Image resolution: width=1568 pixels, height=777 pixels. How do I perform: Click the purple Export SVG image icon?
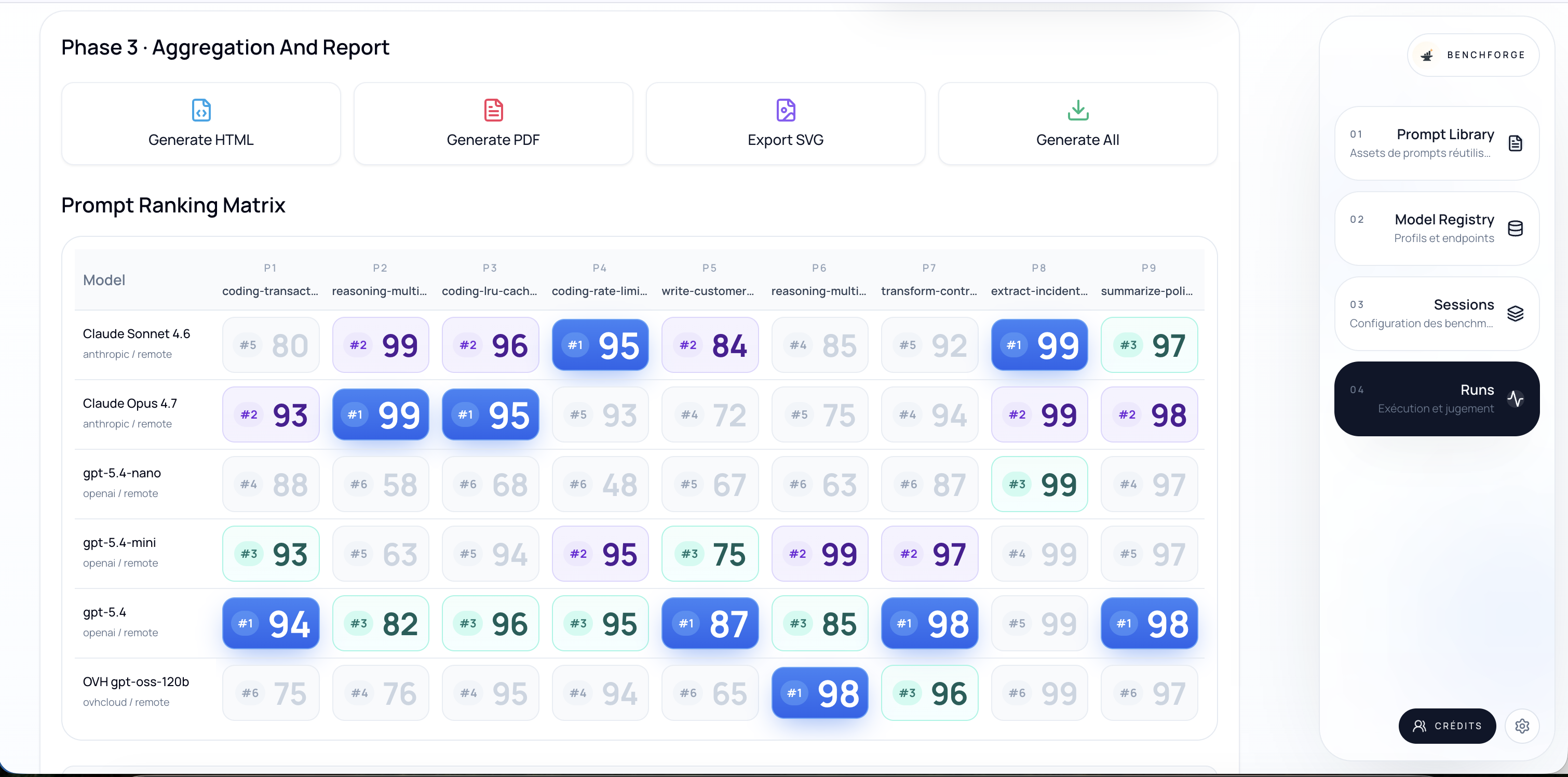(785, 110)
